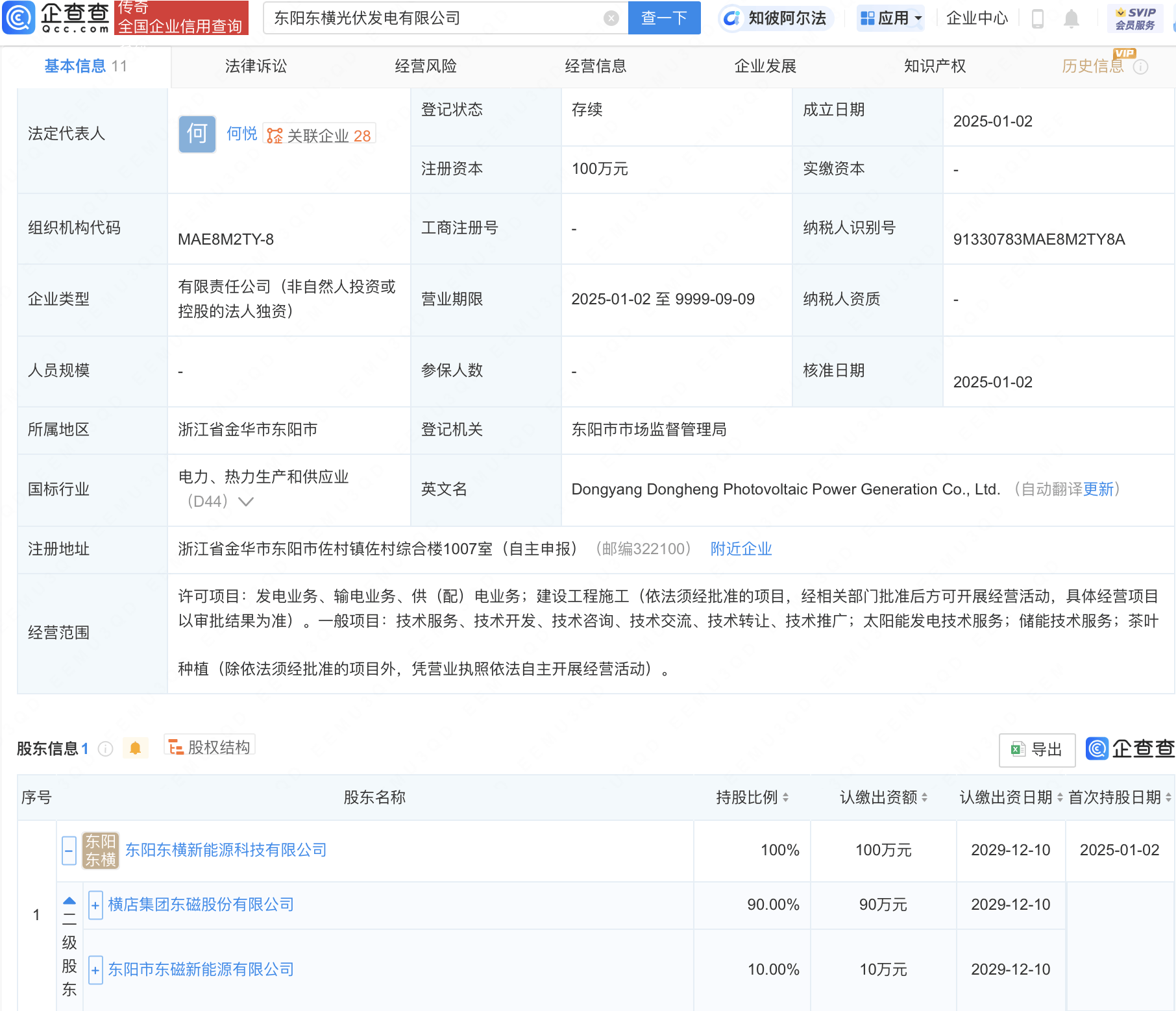Select organization code MAE8M2TY-8

(x=226, y=239)
